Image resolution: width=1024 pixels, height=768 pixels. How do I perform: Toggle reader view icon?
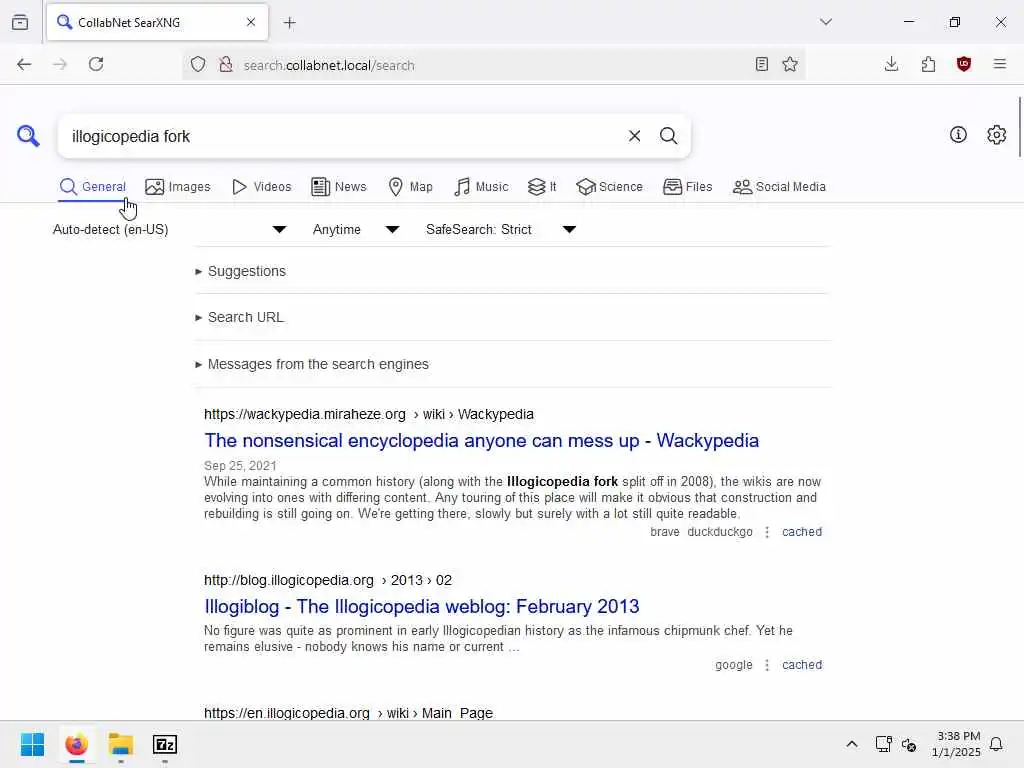coord(761,64)
